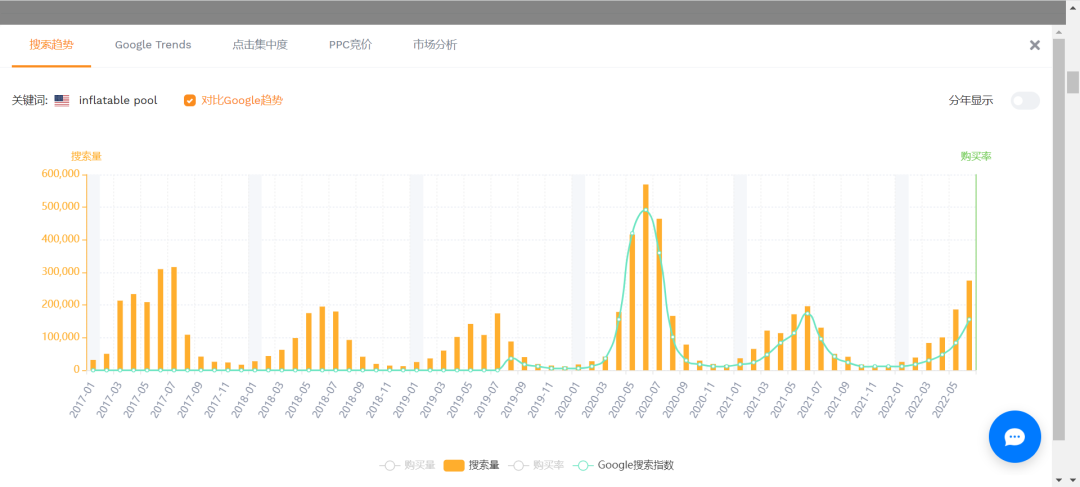The width and height of the screenshot is (1080, 487).
Task: Close the keyword analysis panel
Action: pyautogui.click(x=1035, y=45)
